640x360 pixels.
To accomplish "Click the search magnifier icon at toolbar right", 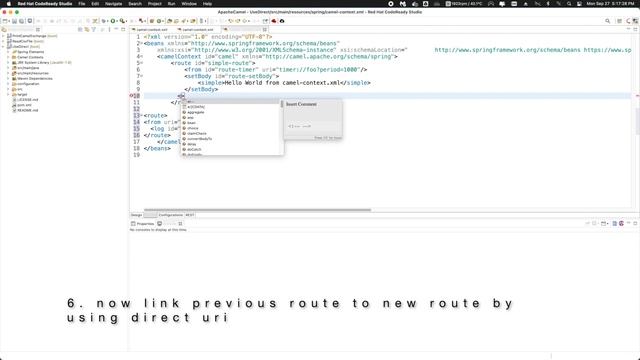I will pos(607,21).
